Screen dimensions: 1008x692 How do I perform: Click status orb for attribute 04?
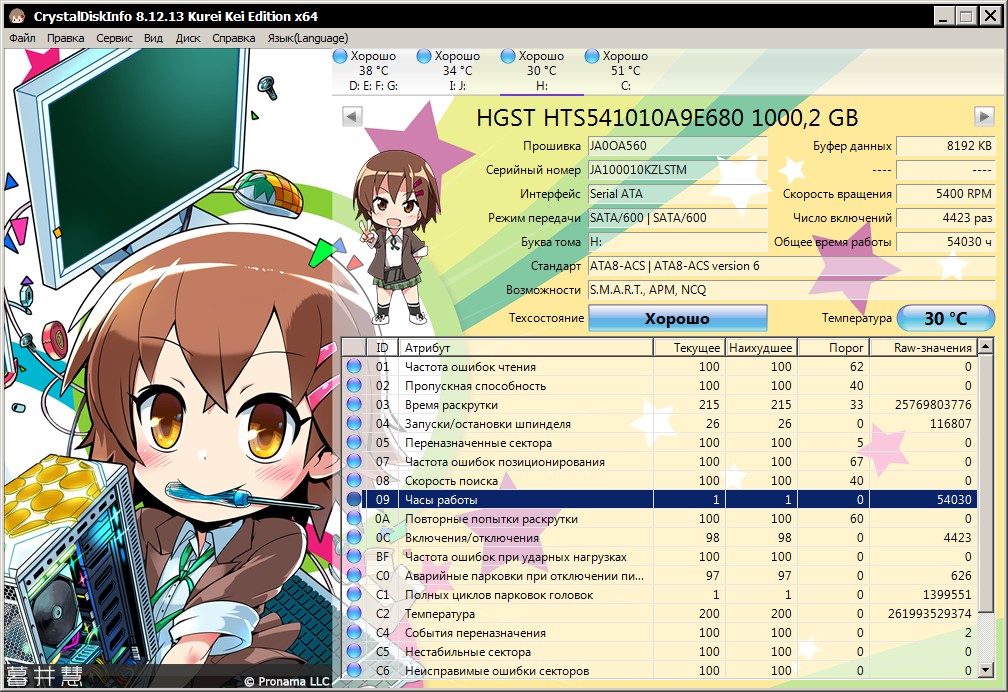coord(354,424)
